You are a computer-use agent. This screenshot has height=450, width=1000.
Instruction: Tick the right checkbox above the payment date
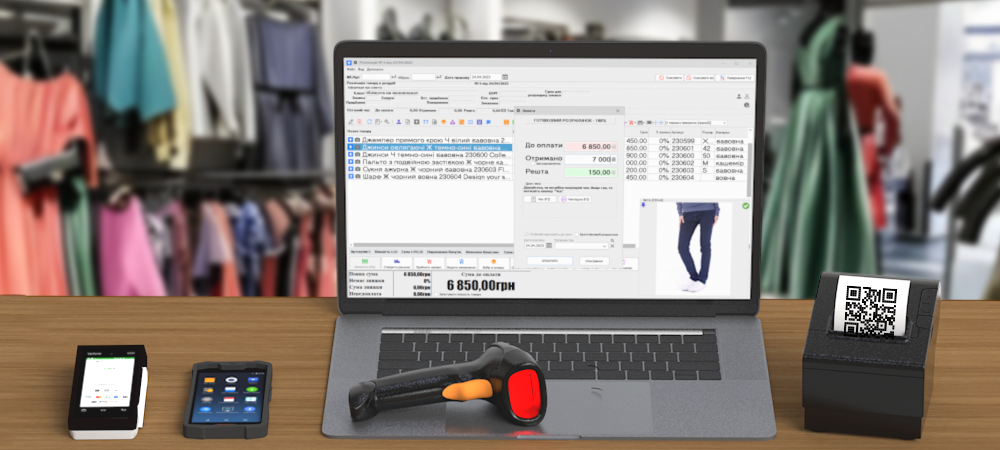pos(577,235)
